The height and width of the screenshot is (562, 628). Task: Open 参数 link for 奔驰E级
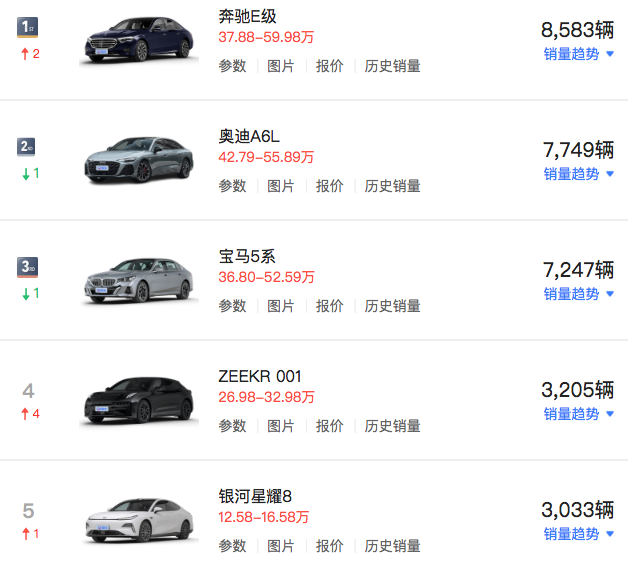(x=232, y=66)
